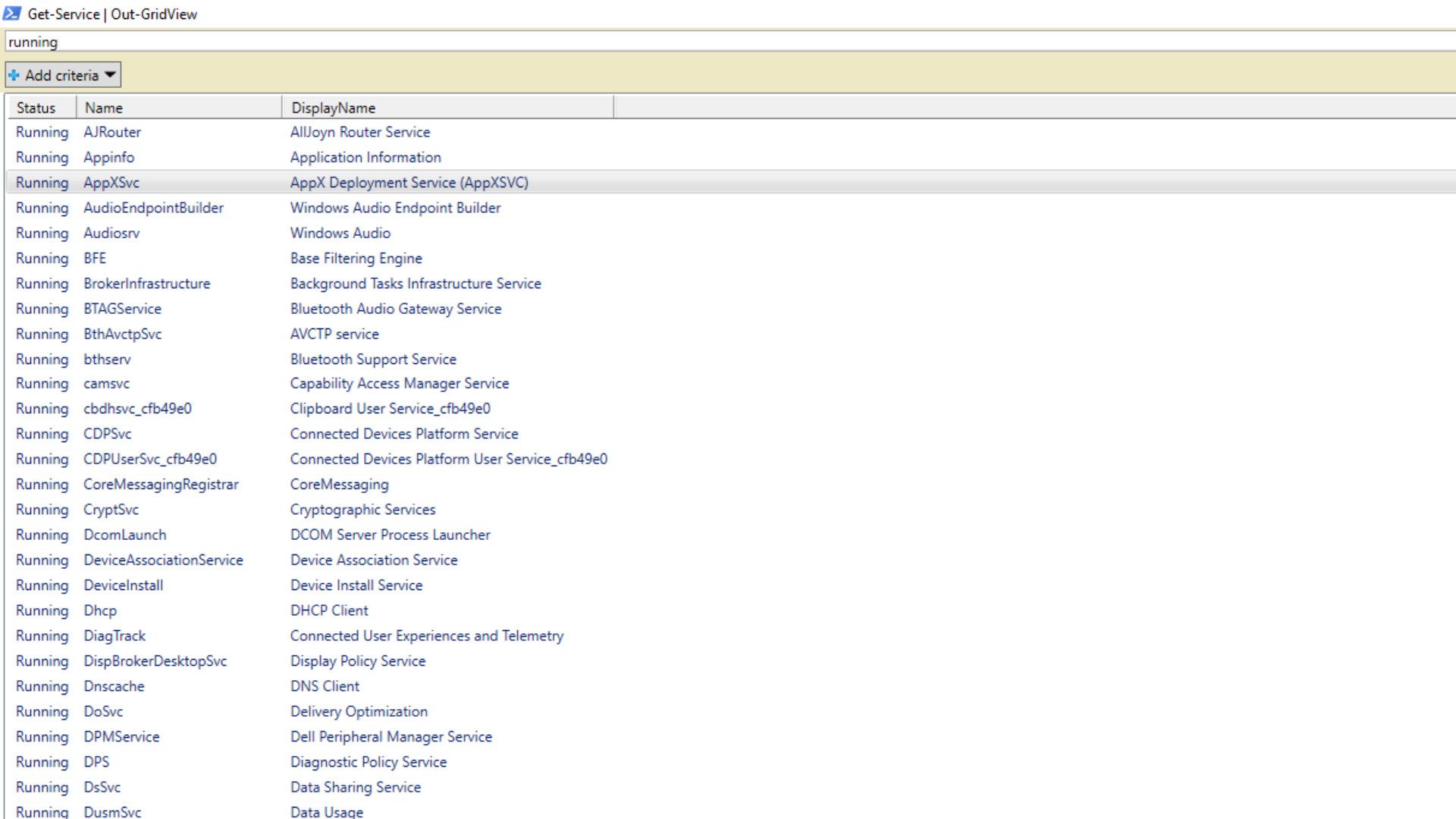Screen dimensions: 1456x819
Task: Select the Dnscache service name
Action: point(114,686)
